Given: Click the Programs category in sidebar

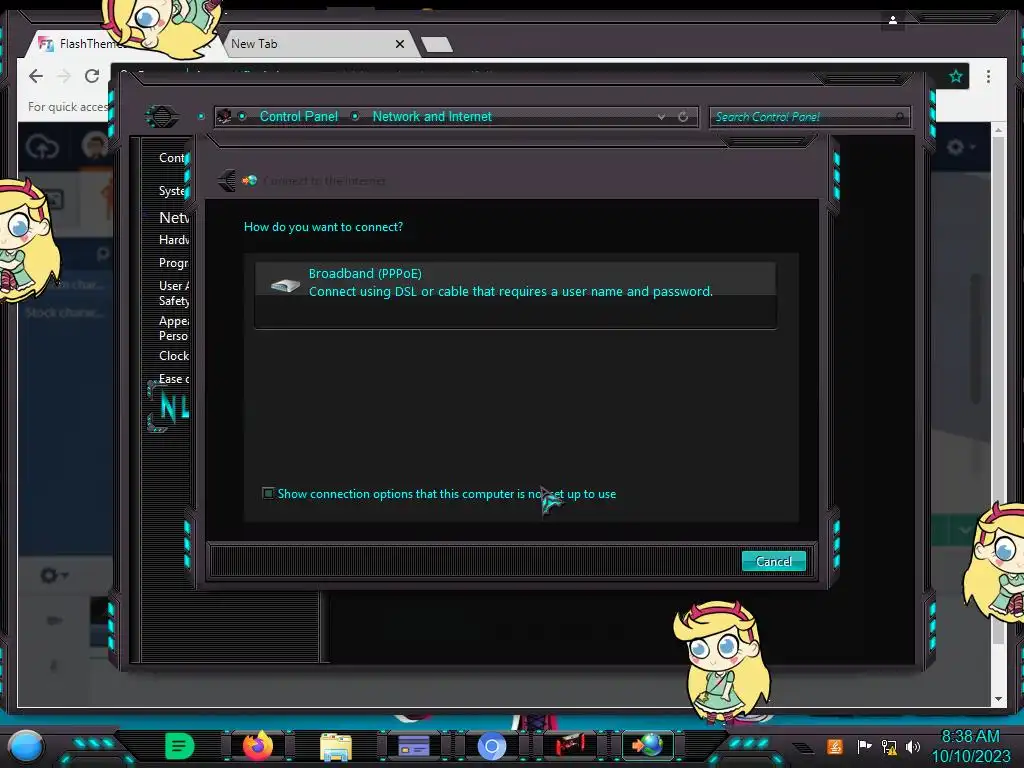Looking at the screenshot, I should 174,263.
